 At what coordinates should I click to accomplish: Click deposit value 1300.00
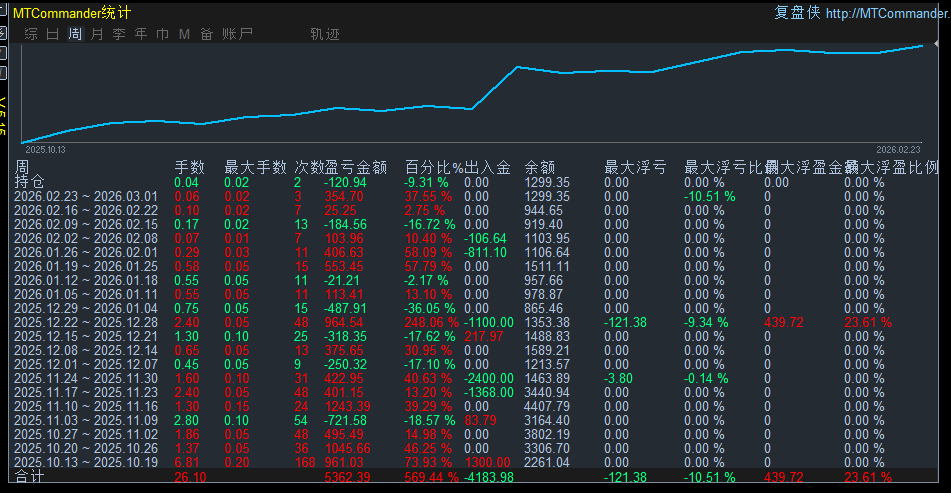click(x=489, y=462)
